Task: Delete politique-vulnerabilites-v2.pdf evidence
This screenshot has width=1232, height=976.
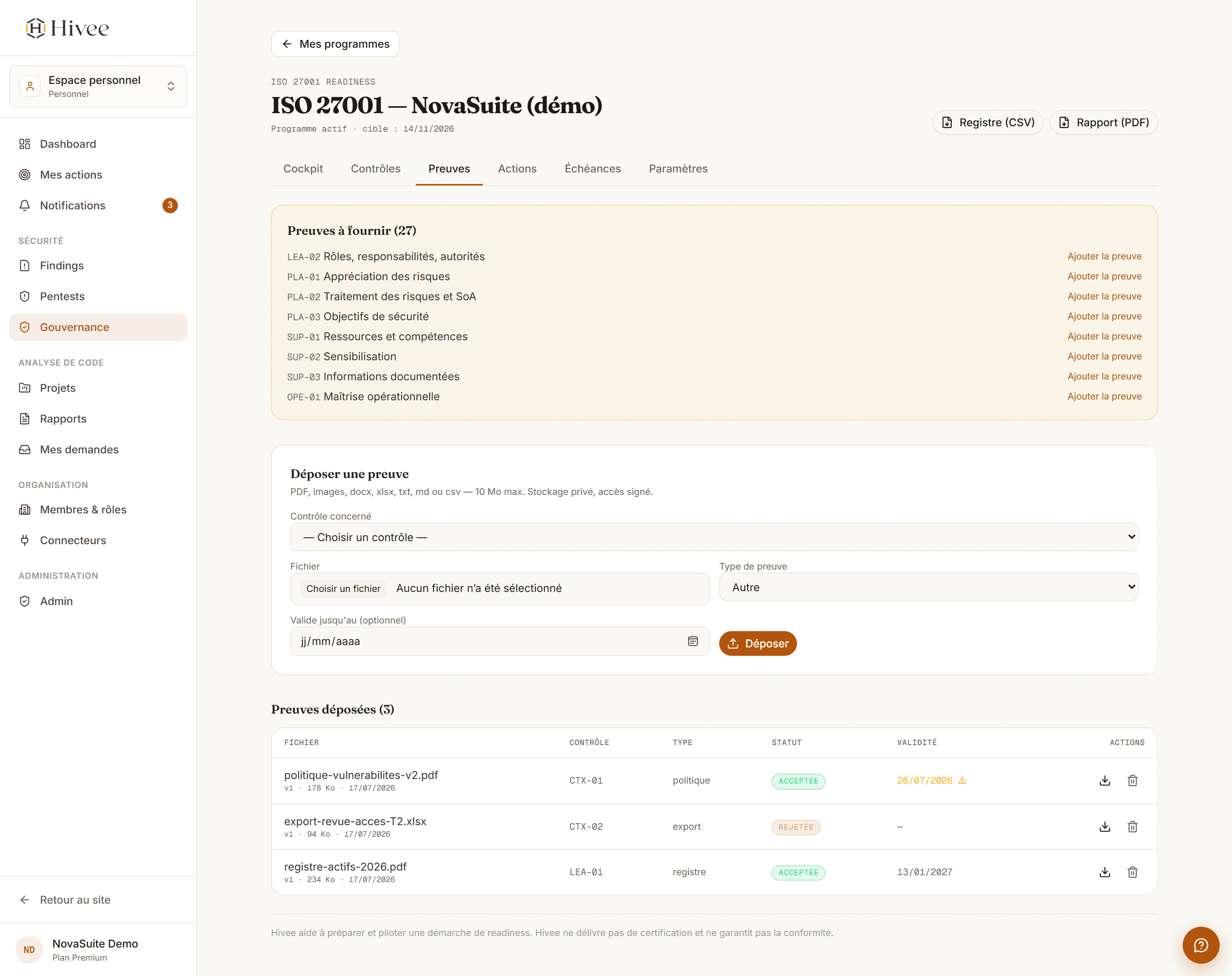Action: pos(1132,780)
